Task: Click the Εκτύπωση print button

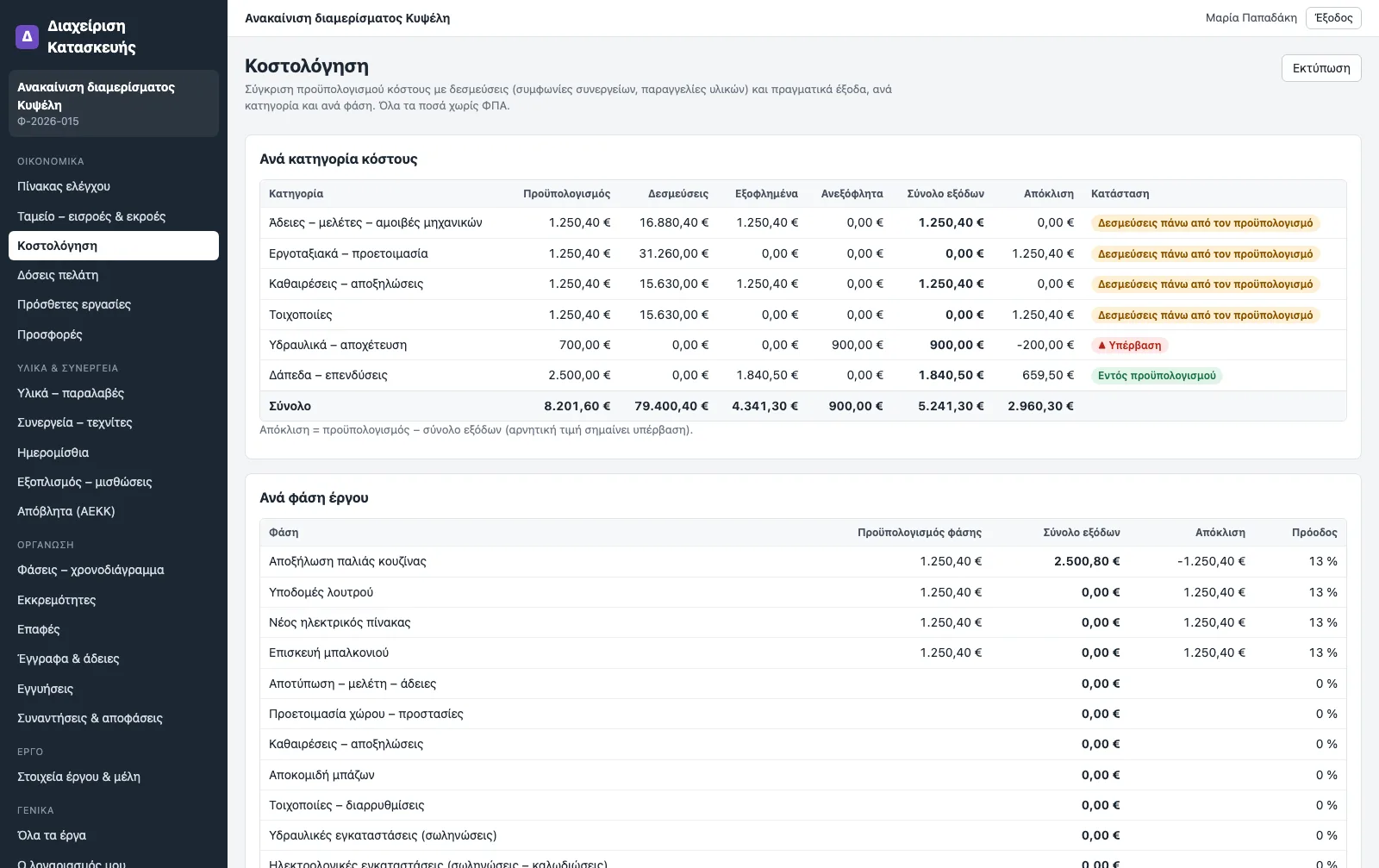Action: tap(1321, 68)
